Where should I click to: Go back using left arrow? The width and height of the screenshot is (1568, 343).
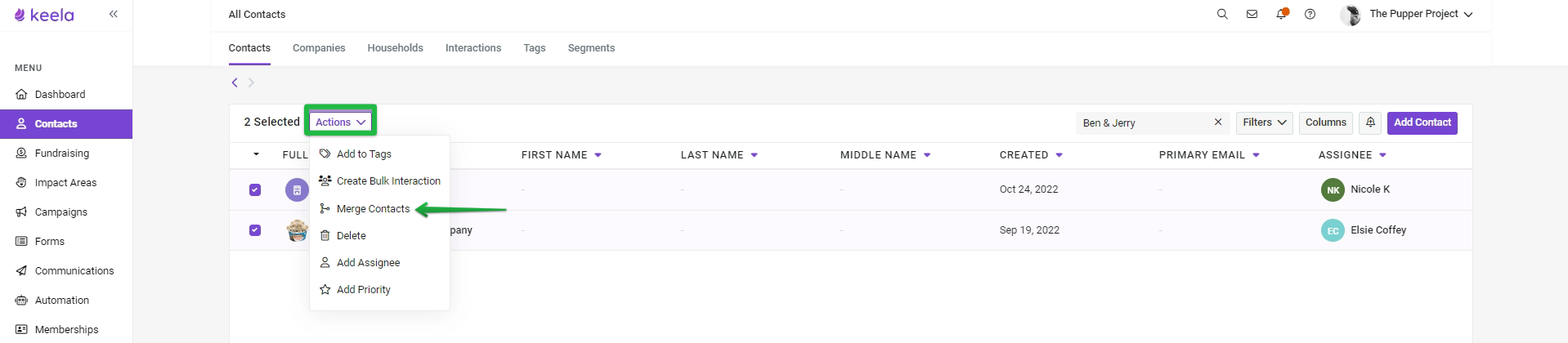(x=235, y=82)
